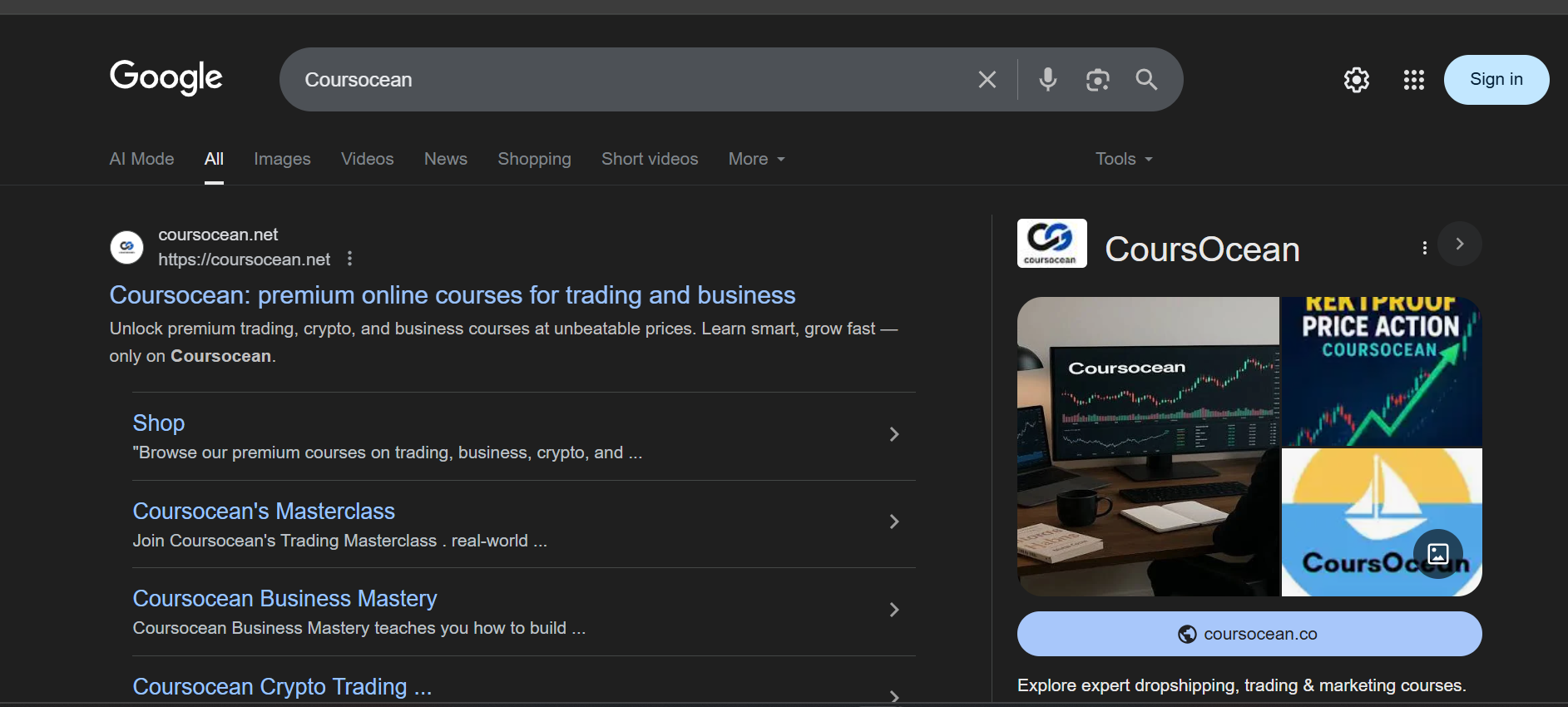
Task: Expand the Shop sitelink chevron
Action: pos(894,434)
